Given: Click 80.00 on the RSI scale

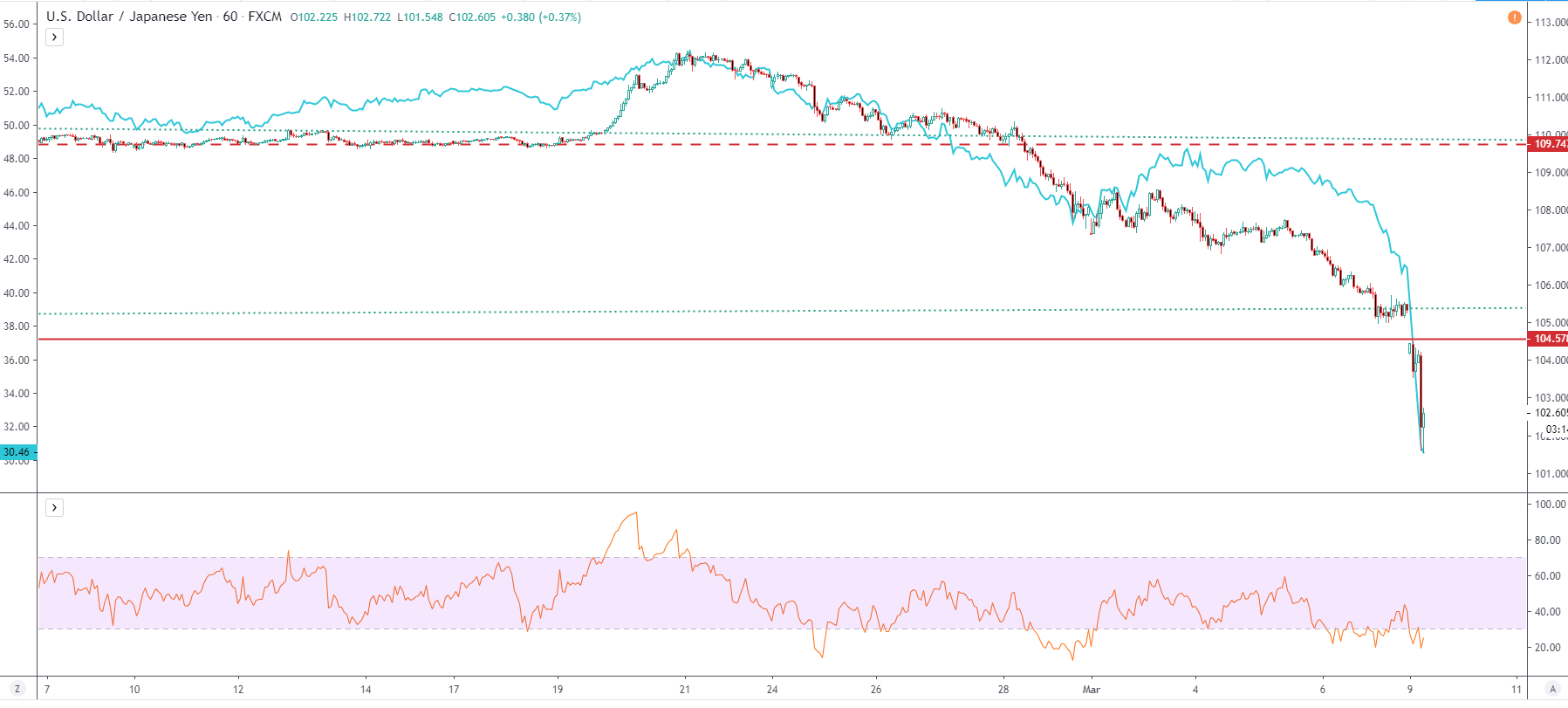Looking at the screenshot, I should pyautogui.click(x=1548, y=540).
